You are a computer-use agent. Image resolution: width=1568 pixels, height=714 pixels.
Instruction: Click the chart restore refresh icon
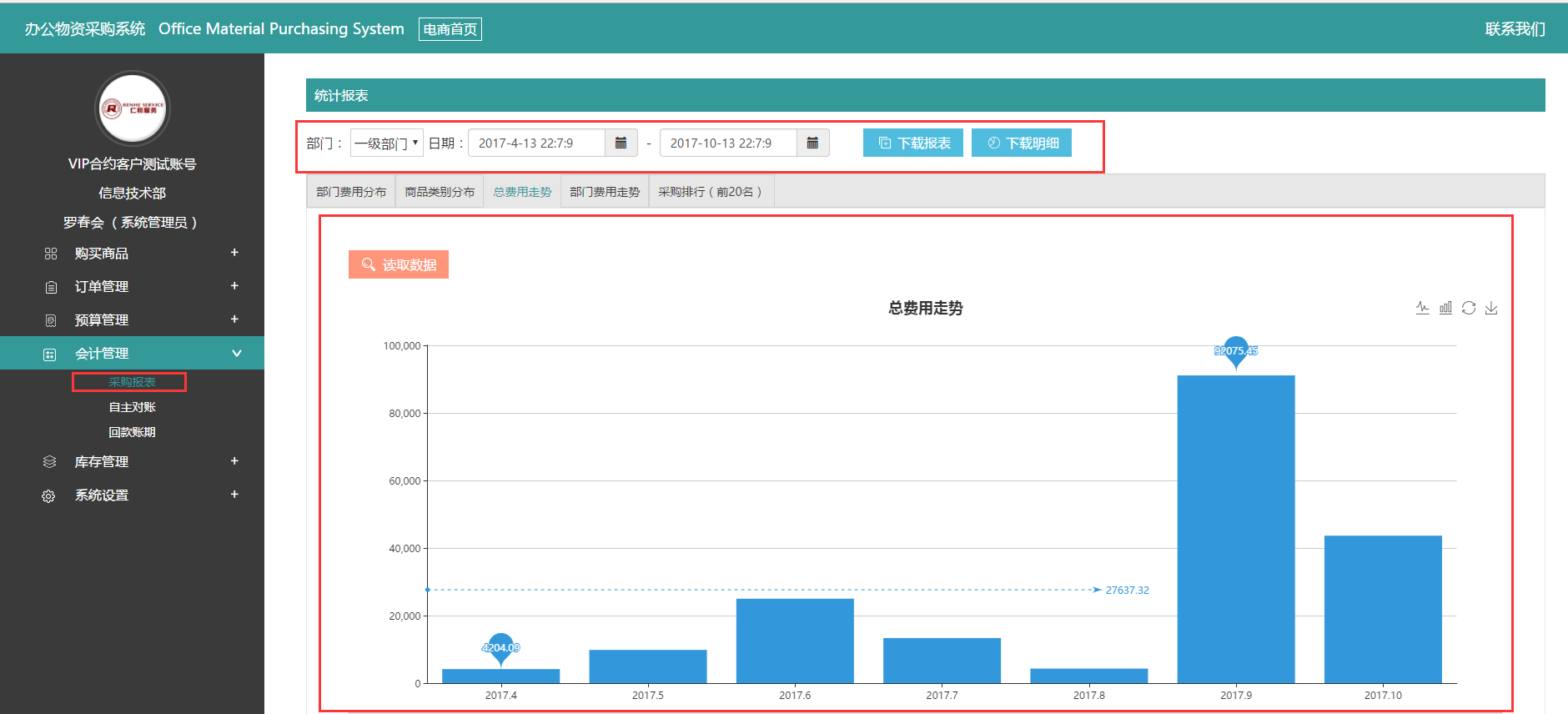(1469, 308)
